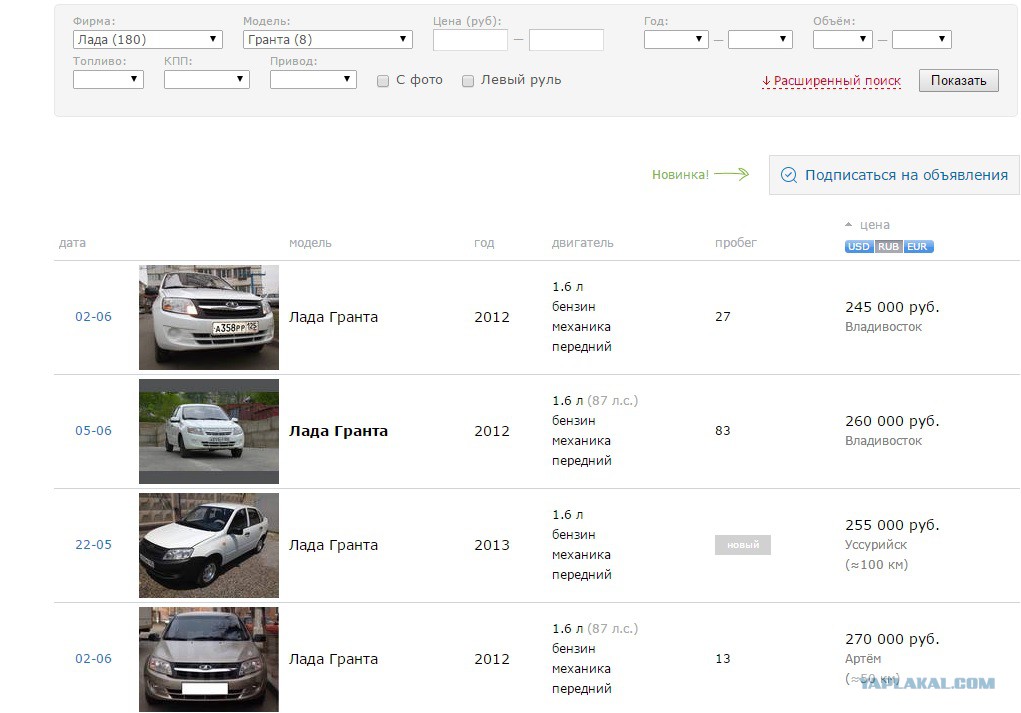Open the minimum engine volume dropdown
This screenshot has width=1021, height=713.
pyautogui.click(x=843, y=40)
